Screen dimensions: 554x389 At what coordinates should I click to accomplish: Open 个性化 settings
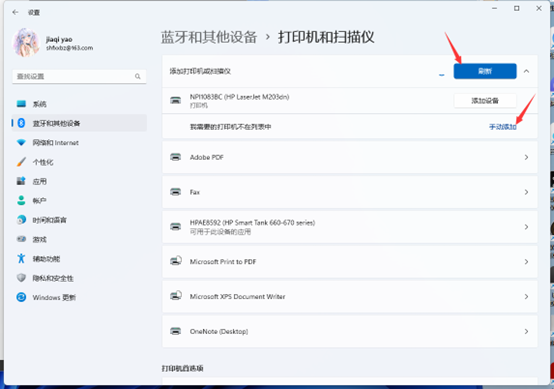tap(79, 162)
